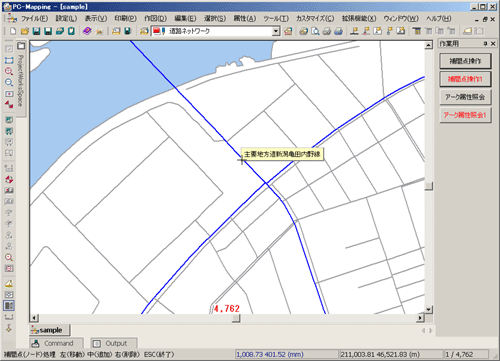Viewport: 500px width, 361px height.
Task: Click the yellow ruler triangle icon
Action: click(x=9, y=284)
